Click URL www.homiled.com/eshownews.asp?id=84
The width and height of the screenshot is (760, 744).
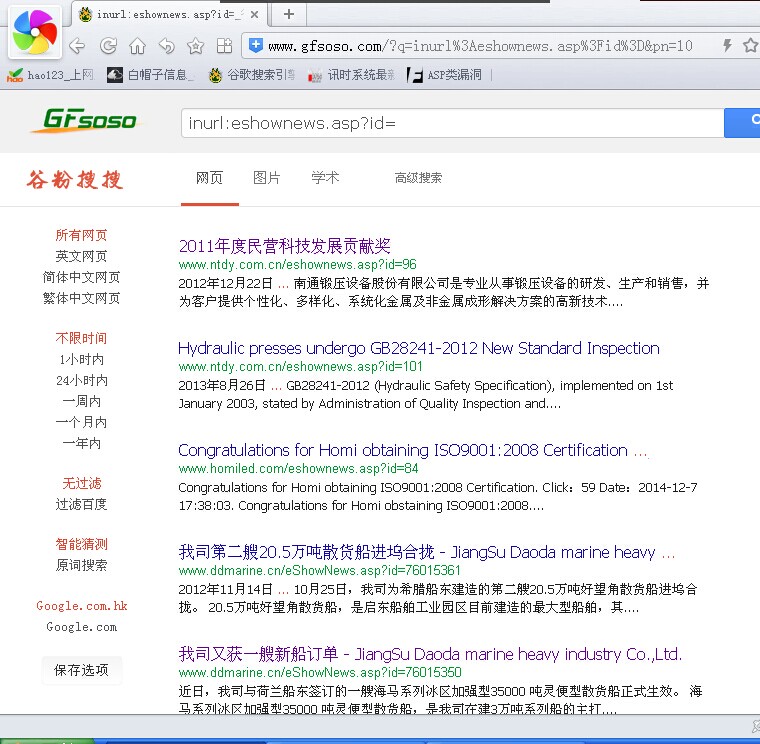(x=298, y=469)
